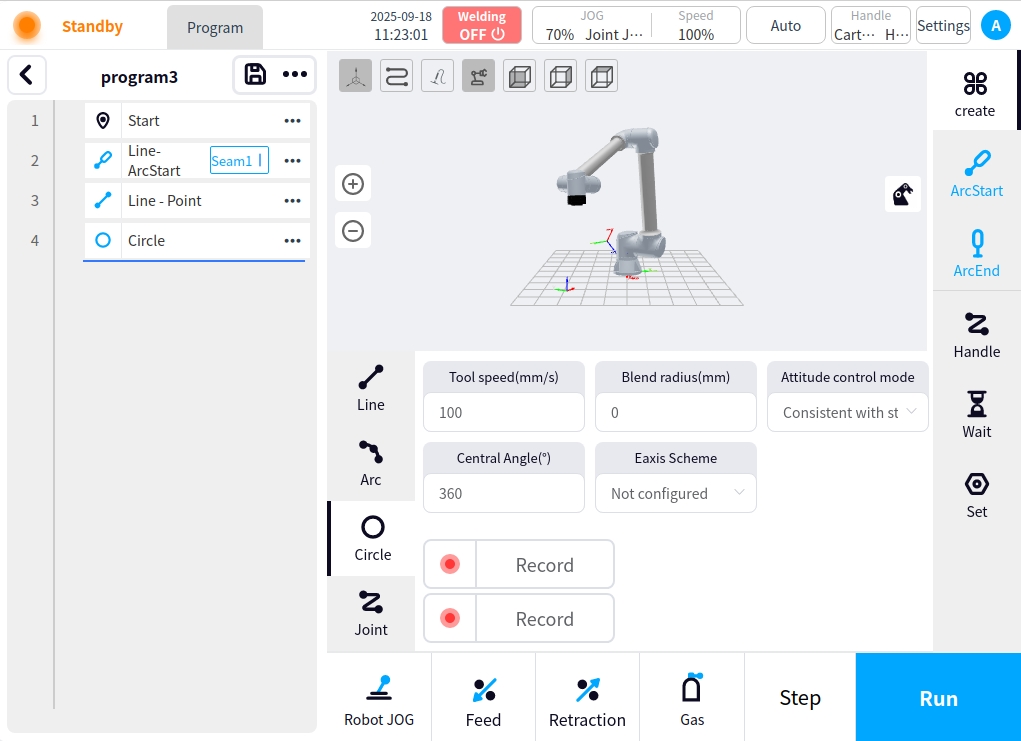
Task: Click the Step button
Action: [x=799, y=698]
